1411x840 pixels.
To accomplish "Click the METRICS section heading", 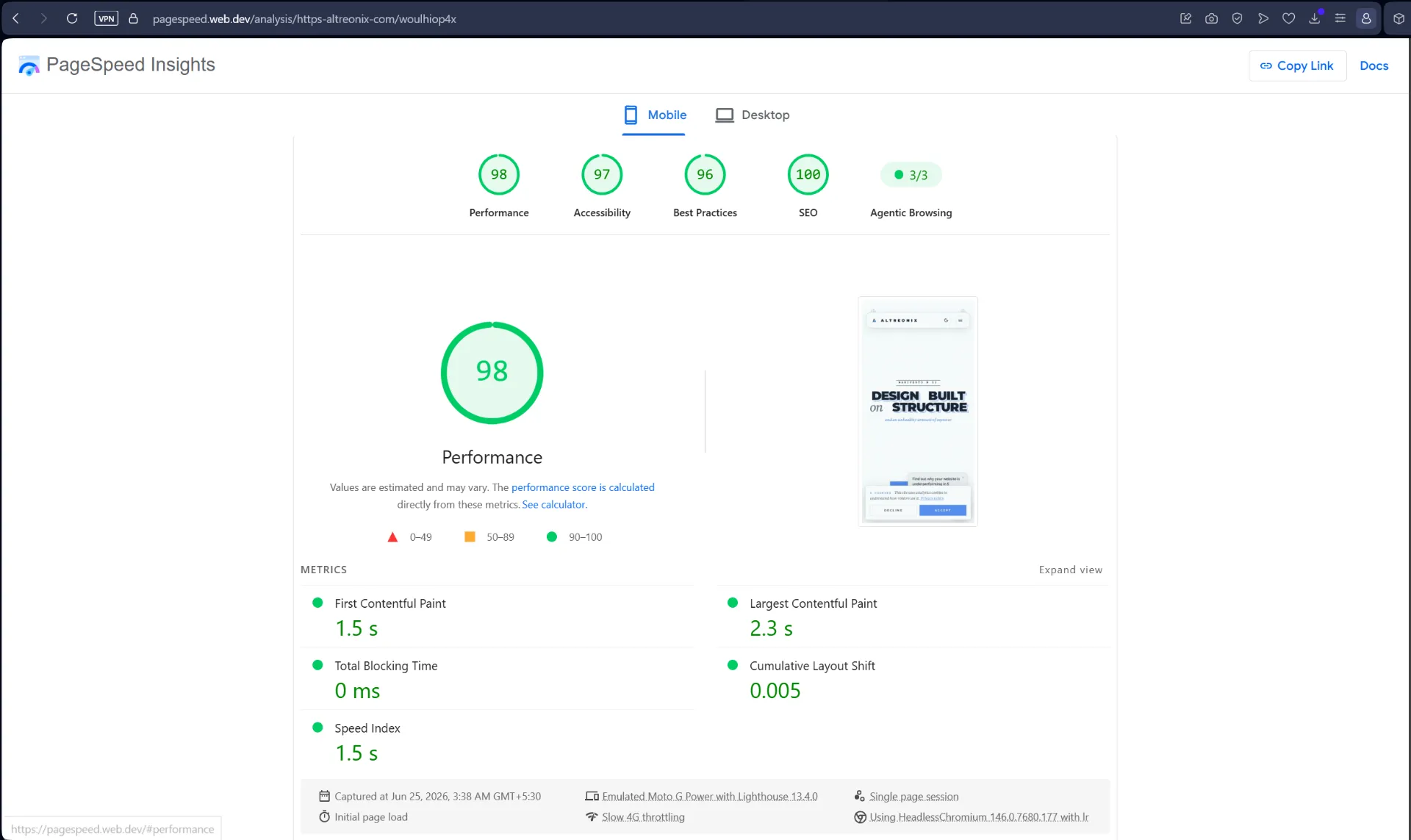I will (323, 570).
